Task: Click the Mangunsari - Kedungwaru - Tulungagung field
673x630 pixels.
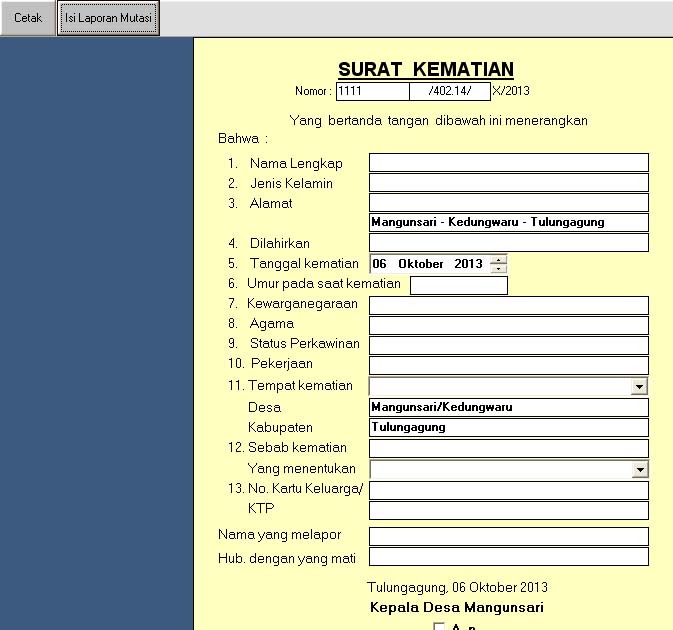Action: tap(509, 222)
